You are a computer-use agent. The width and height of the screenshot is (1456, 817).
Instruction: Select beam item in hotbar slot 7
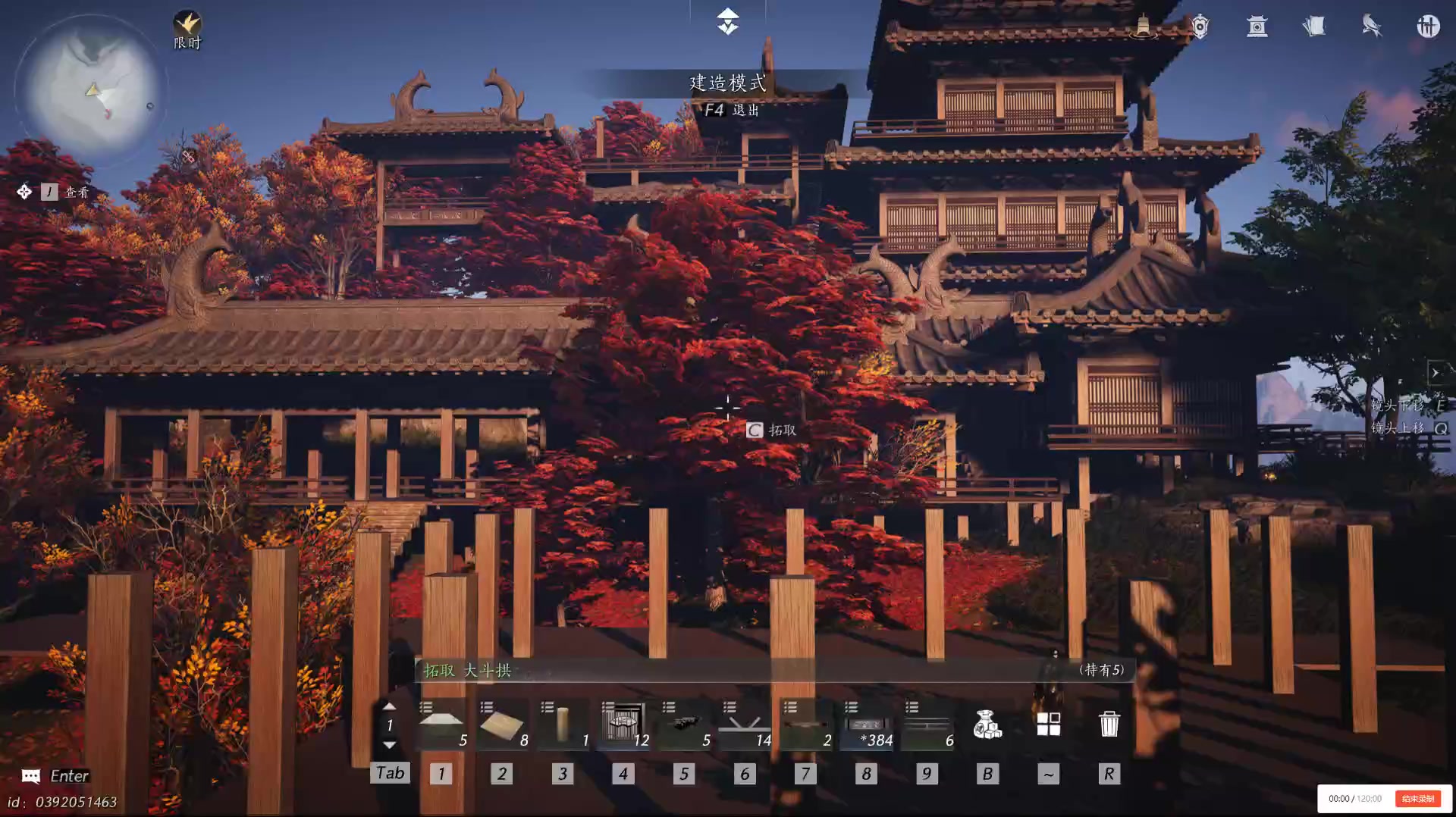(806, 725)
